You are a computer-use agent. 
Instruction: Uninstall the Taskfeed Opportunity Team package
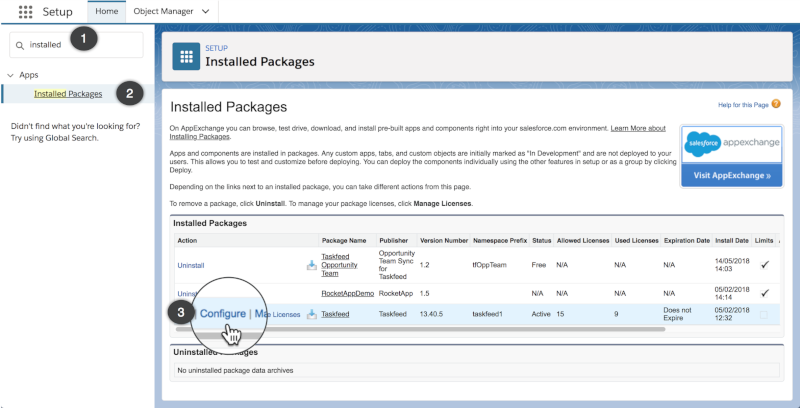point(191,265)
